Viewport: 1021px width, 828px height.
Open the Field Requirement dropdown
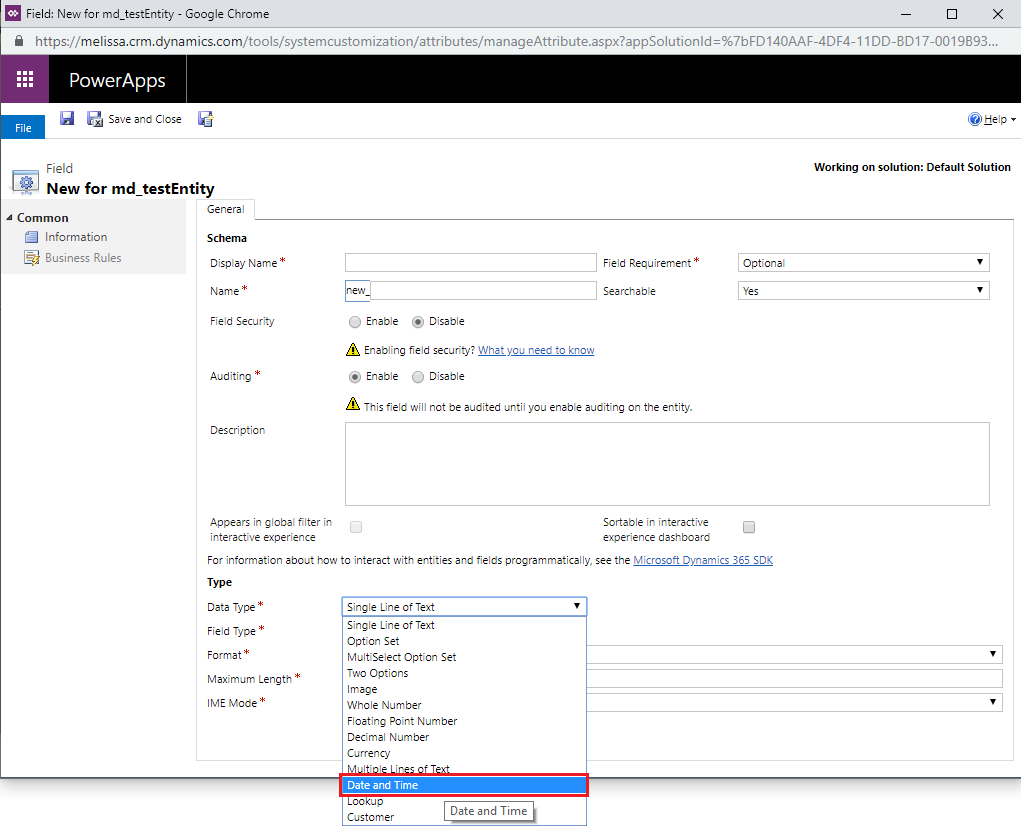click(x=864, y=263)
